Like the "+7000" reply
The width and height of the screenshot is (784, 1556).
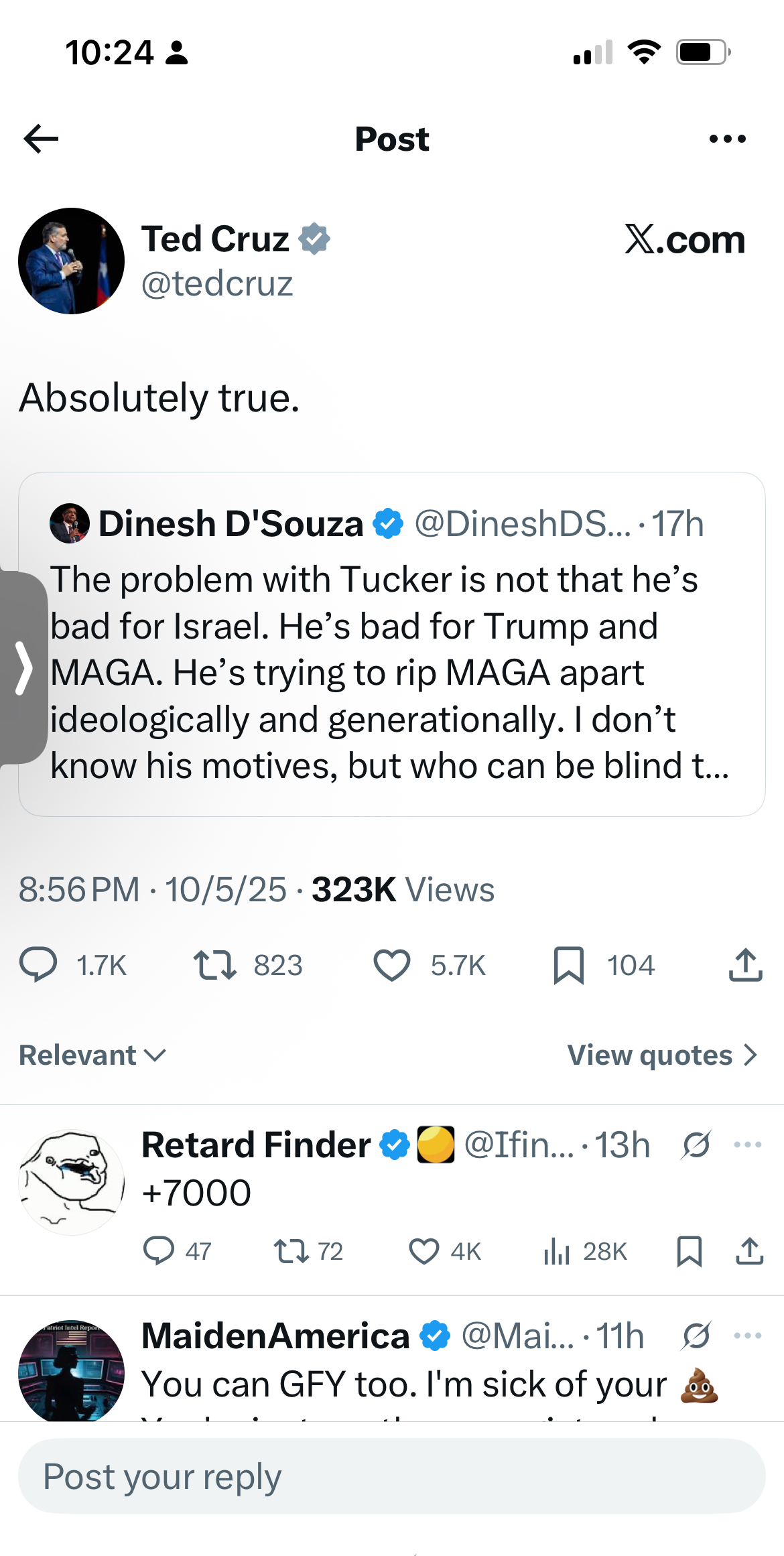[424, 1251]
